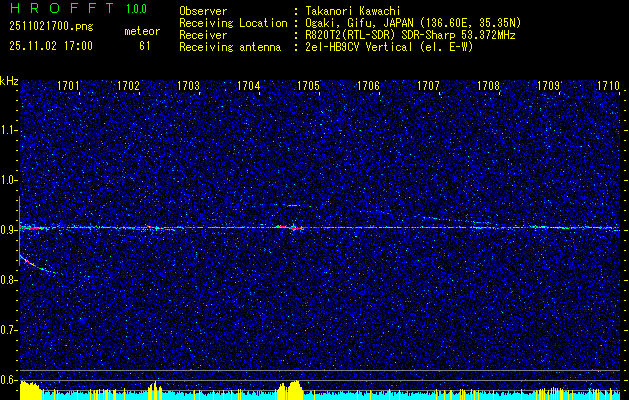Select the 0.9 frequency axis label
Viewport: 629px width, 400px height.
(8, 230)
